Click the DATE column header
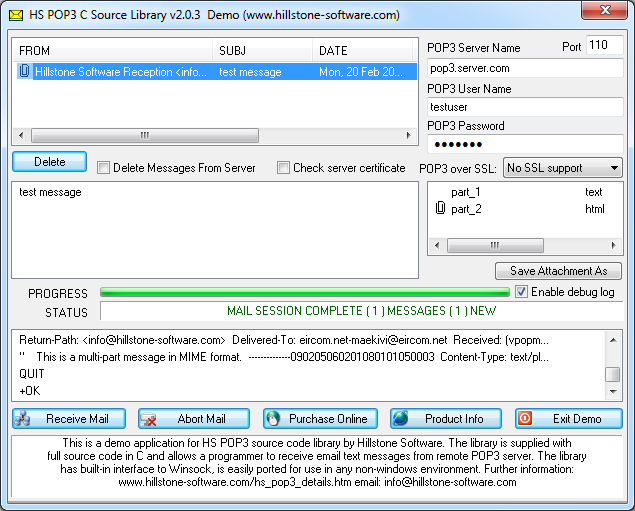Screen dimensions: 635x511 [x=362, y=51]
